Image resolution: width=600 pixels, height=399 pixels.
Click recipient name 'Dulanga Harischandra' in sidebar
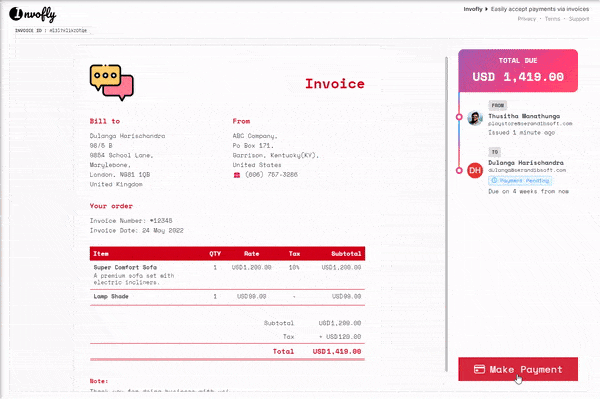coord(526,163)
